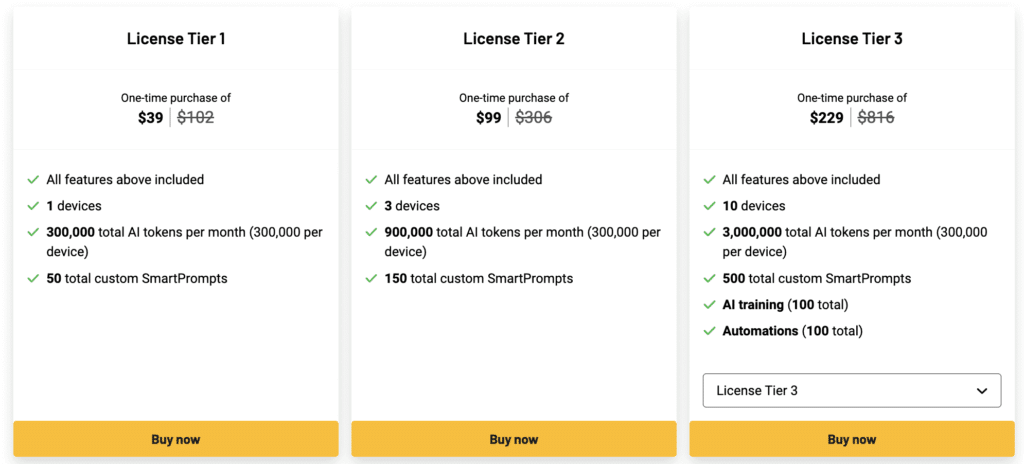Select the License Tier 2 heading

click(x=514, y=39)
